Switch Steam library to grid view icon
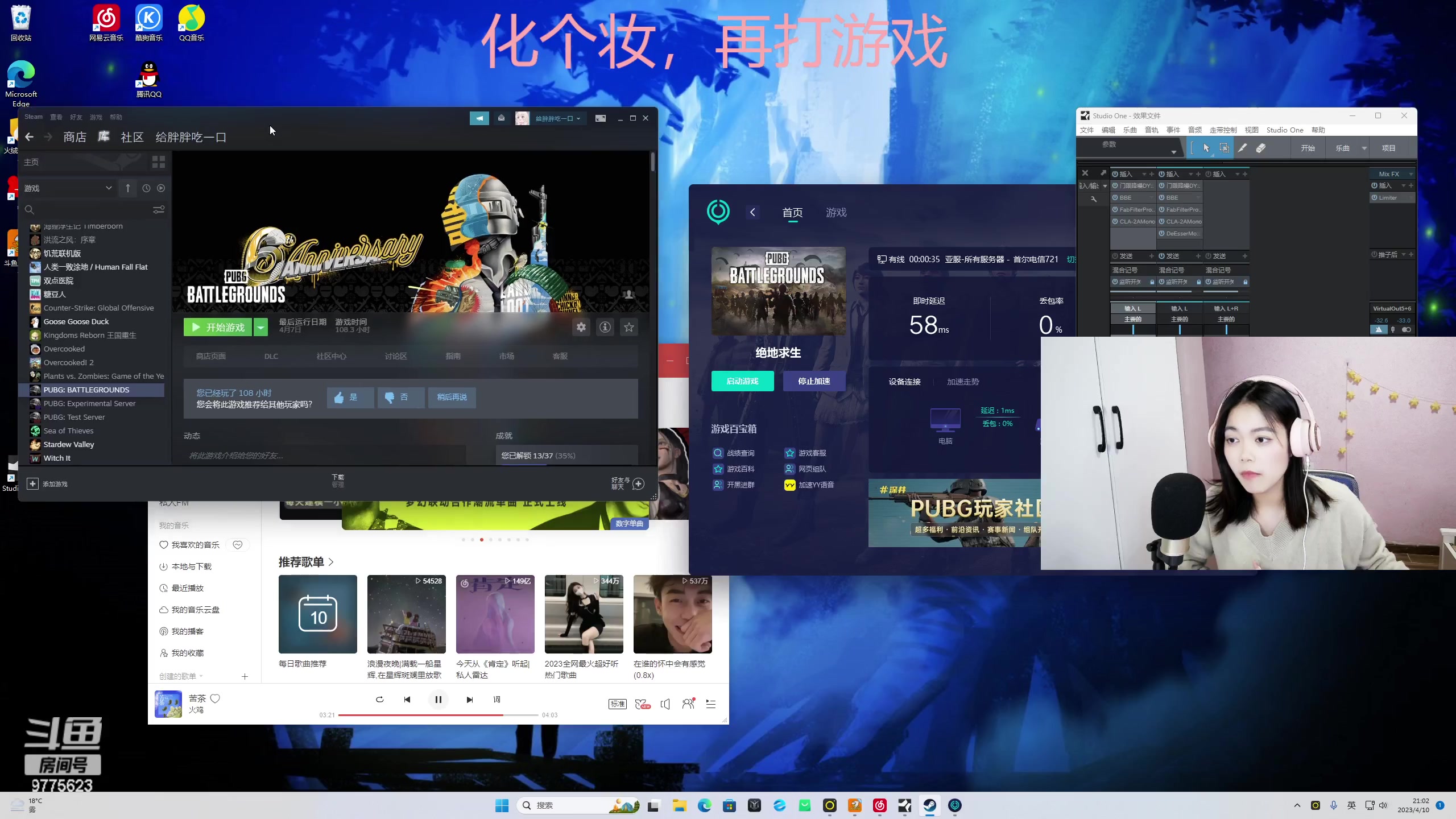 159,162
